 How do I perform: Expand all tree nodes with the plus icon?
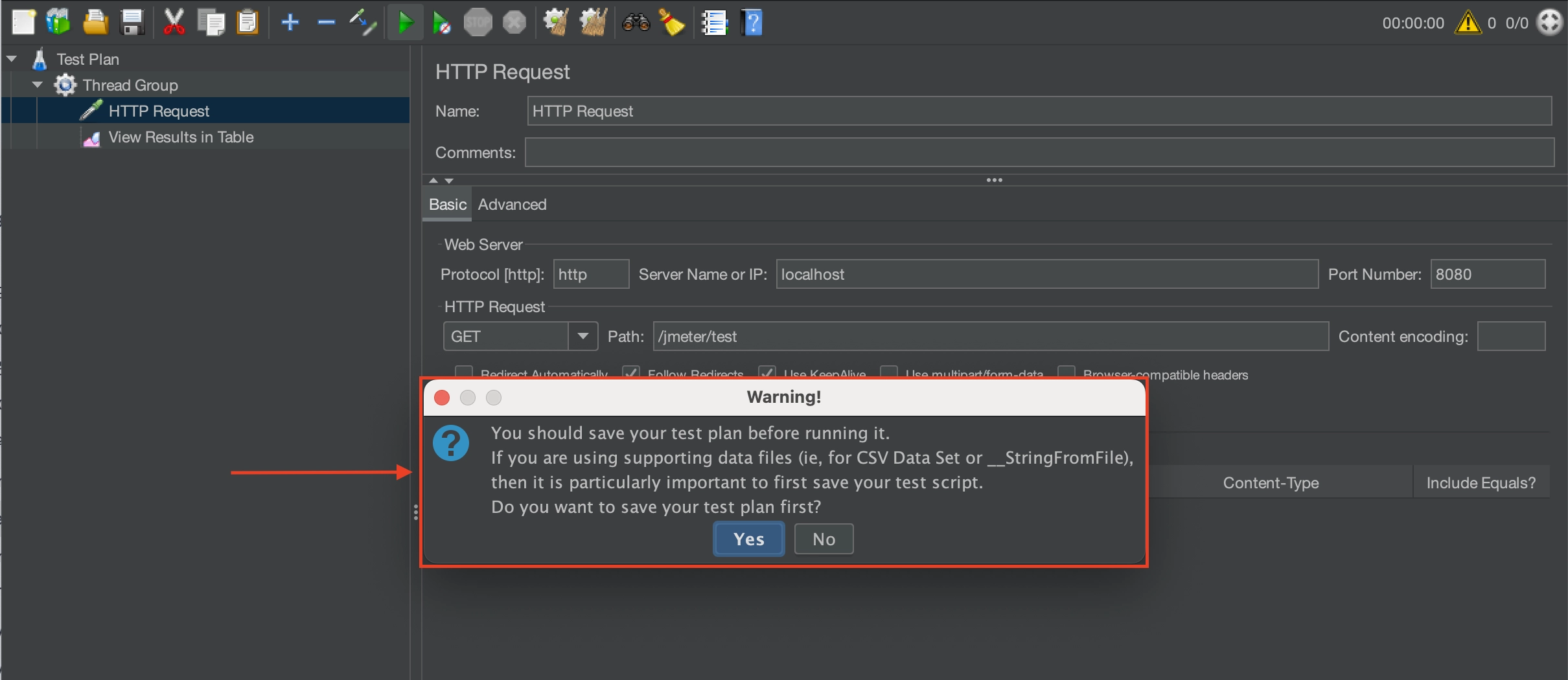(290, 23)
